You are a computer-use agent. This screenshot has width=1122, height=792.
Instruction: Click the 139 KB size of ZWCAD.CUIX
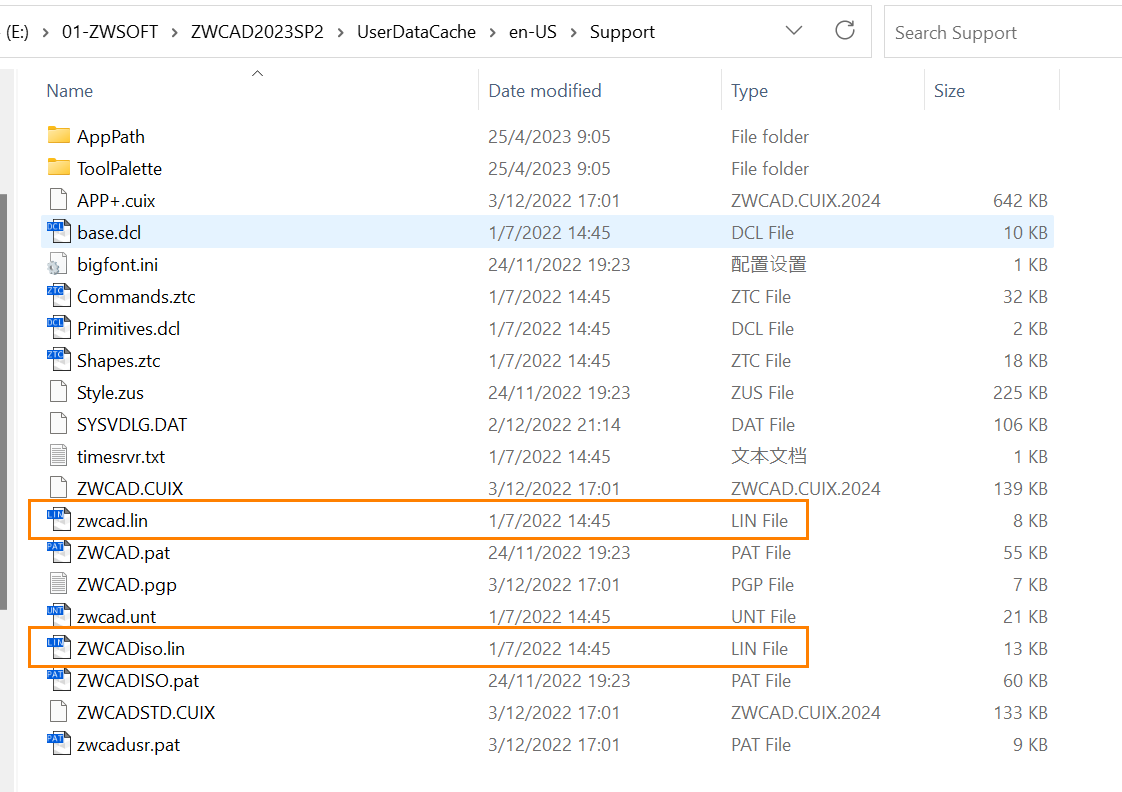pos(1020,489)
